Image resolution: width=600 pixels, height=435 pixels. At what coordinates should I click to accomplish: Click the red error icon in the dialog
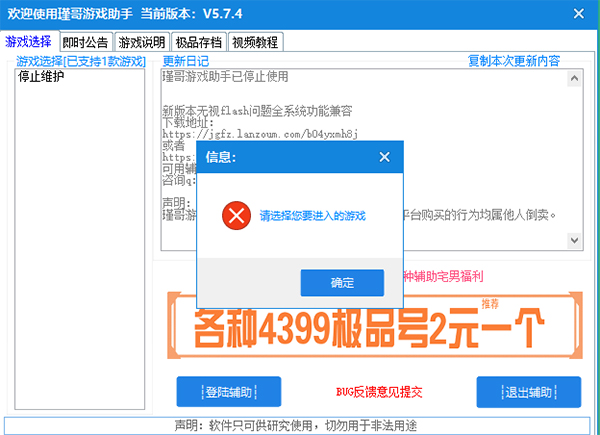point(236,215)
